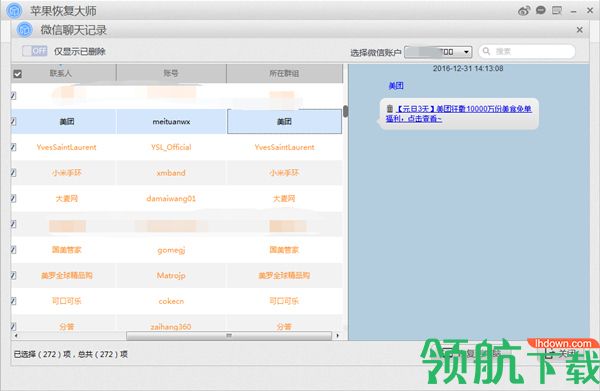Toggle checkbox for the YvesSaintLaurent row
The height and width of the screenshot is (391, 600).
click(x=13, y=147)
